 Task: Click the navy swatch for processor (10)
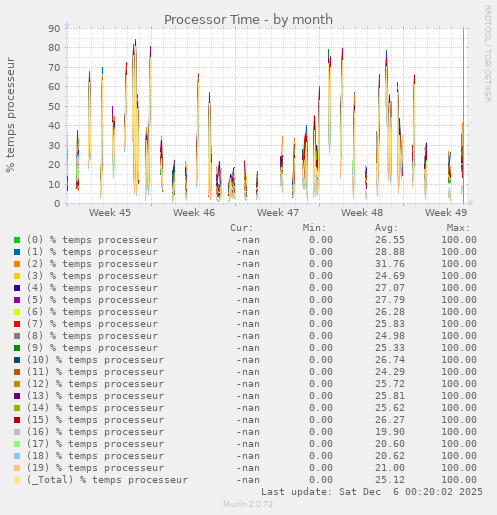[x=17, y=360]
